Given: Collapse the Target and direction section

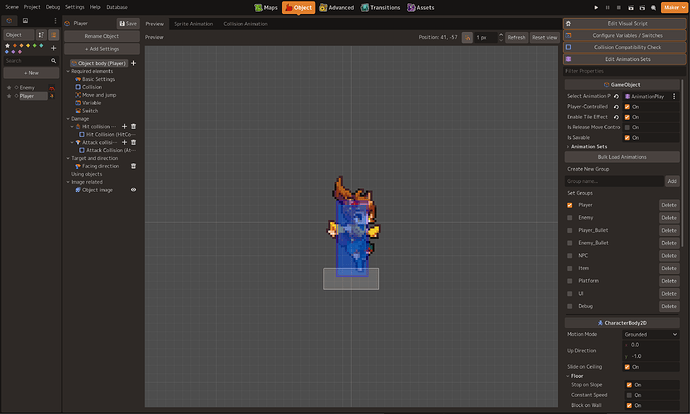Looking at the screenshot, I should click(x=68, y=158).
